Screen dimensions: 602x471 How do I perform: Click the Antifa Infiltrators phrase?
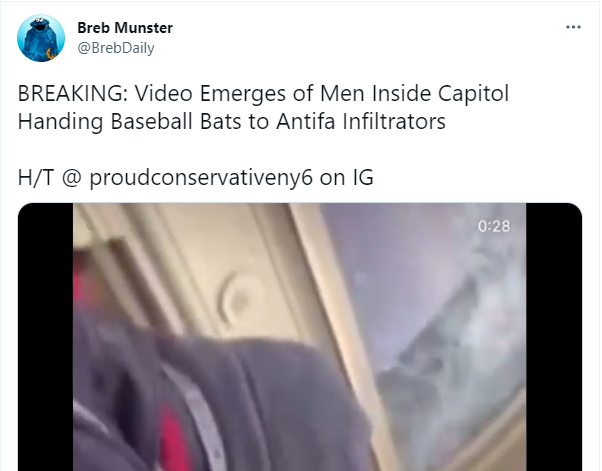[x=361, y=121]
